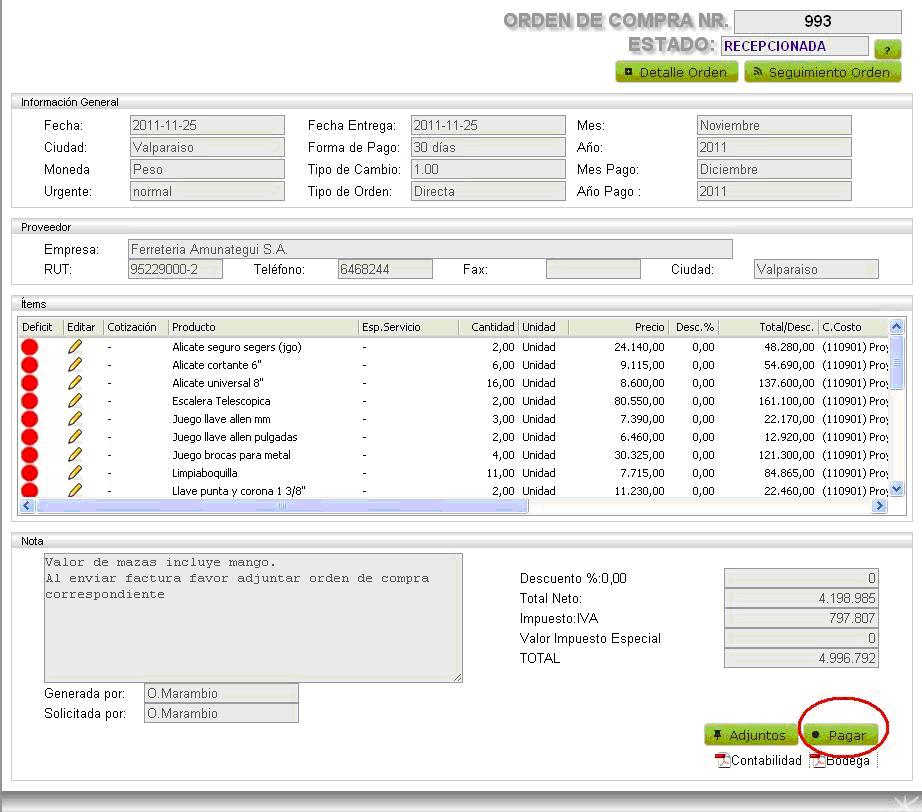The width and height of the screenshot is (922, 812).
Task: Click the Estado field RECEPCIONADA
Action: [794, 46]
